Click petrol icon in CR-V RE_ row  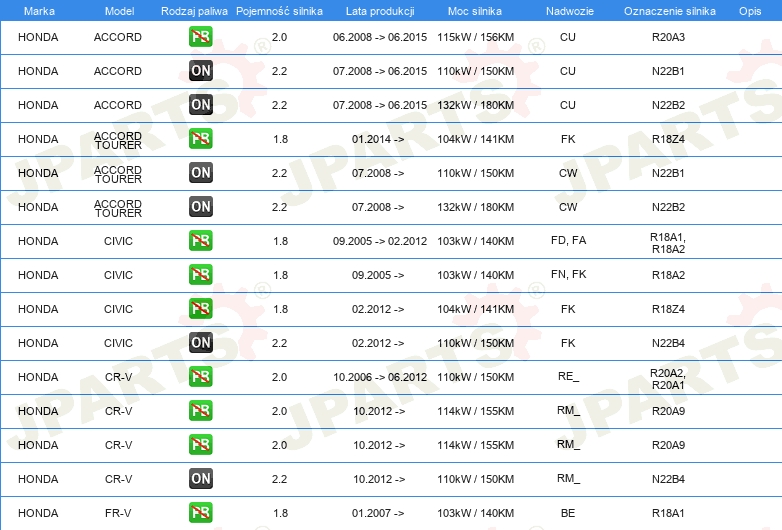200,376
